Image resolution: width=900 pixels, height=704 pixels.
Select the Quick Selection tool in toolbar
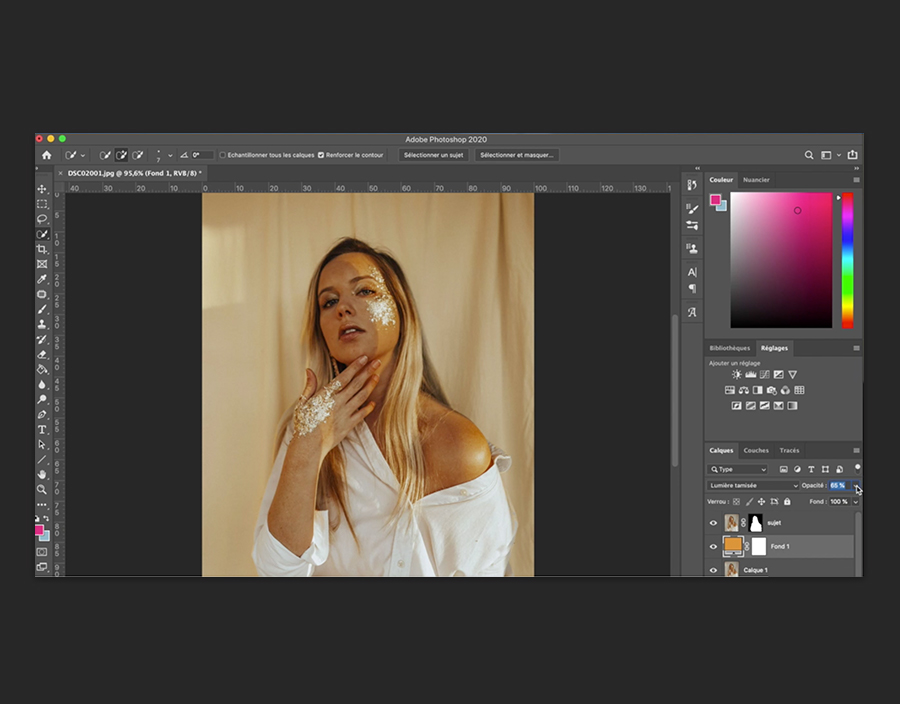42,234
